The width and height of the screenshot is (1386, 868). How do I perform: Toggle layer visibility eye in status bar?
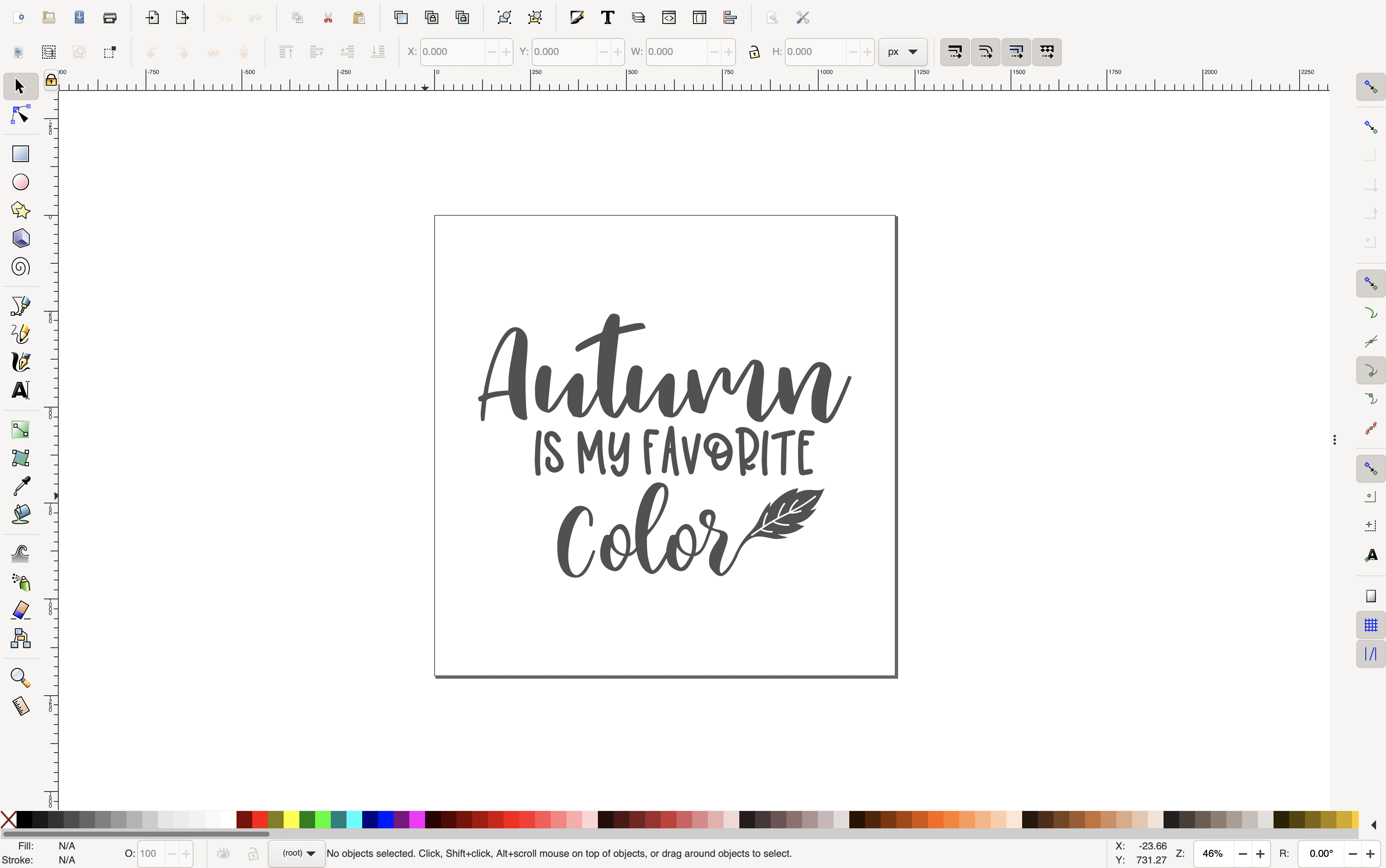click(x=223, y=854)
